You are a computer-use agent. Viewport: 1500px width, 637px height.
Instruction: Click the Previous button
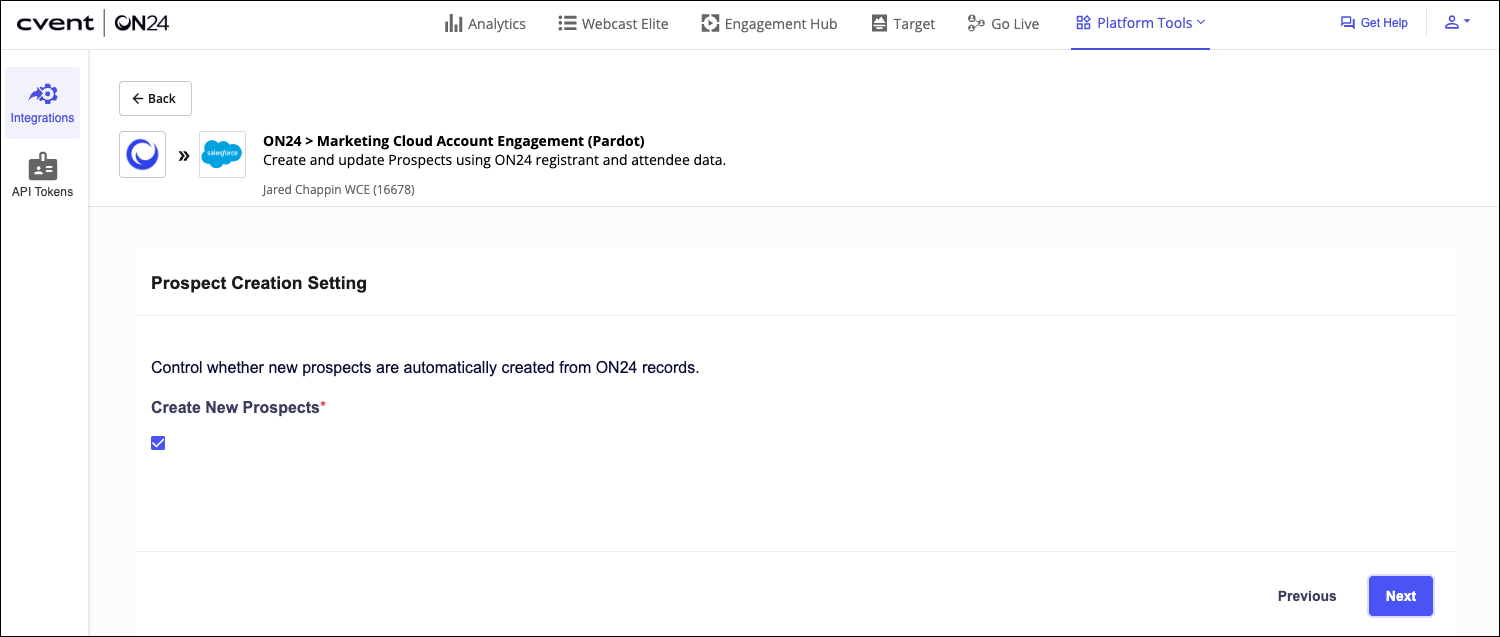(1307, 596)
